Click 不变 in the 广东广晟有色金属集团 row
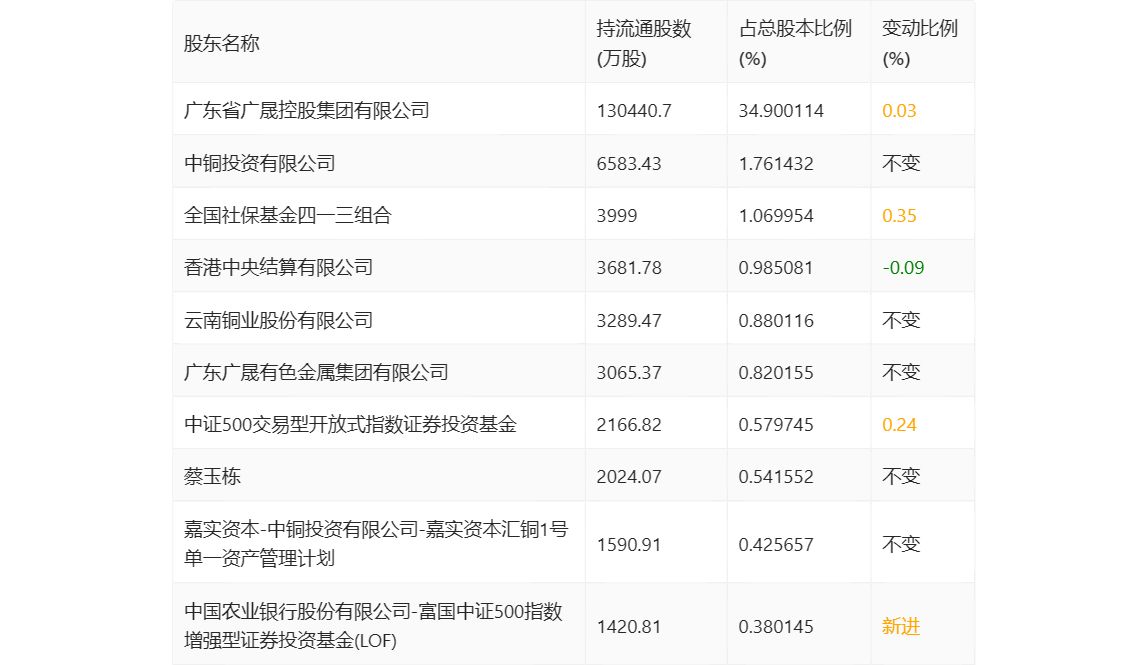 coord(901,372)
